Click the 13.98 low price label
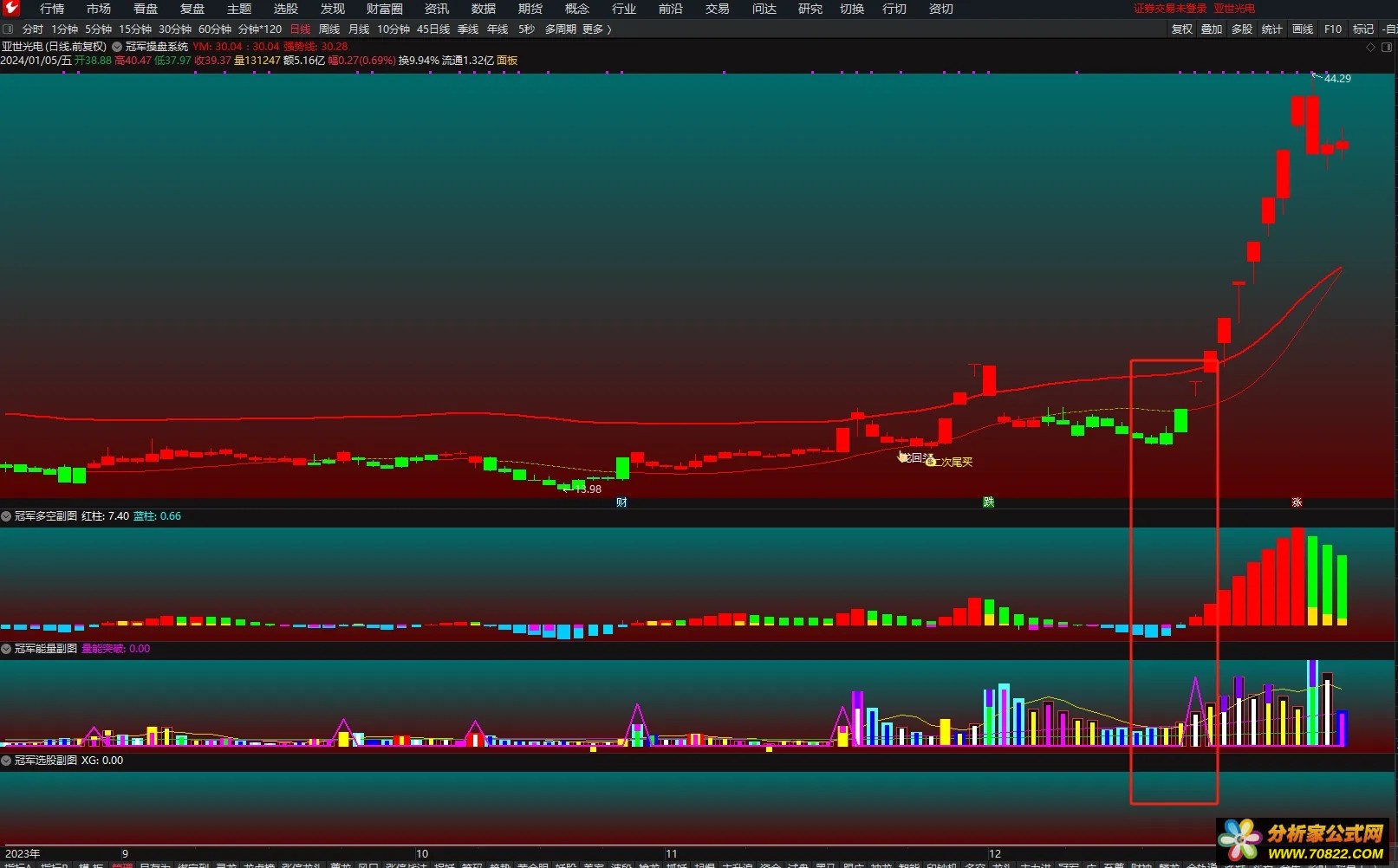 pos(588,489)
